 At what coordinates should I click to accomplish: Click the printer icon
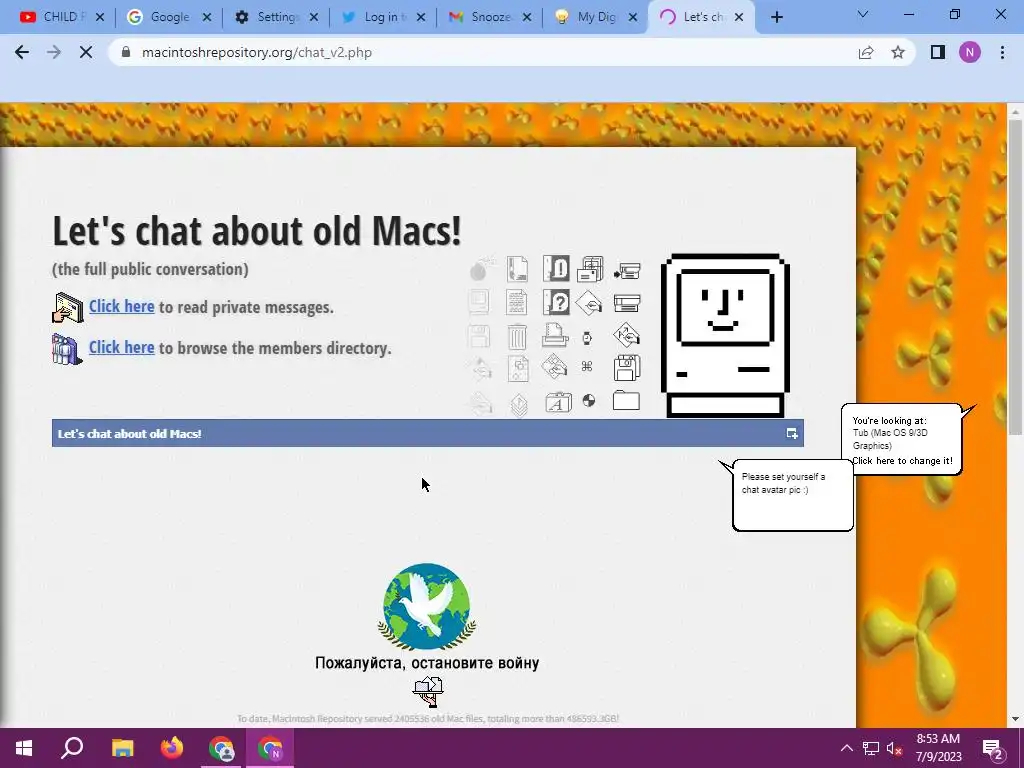click(x=555, y=335)
